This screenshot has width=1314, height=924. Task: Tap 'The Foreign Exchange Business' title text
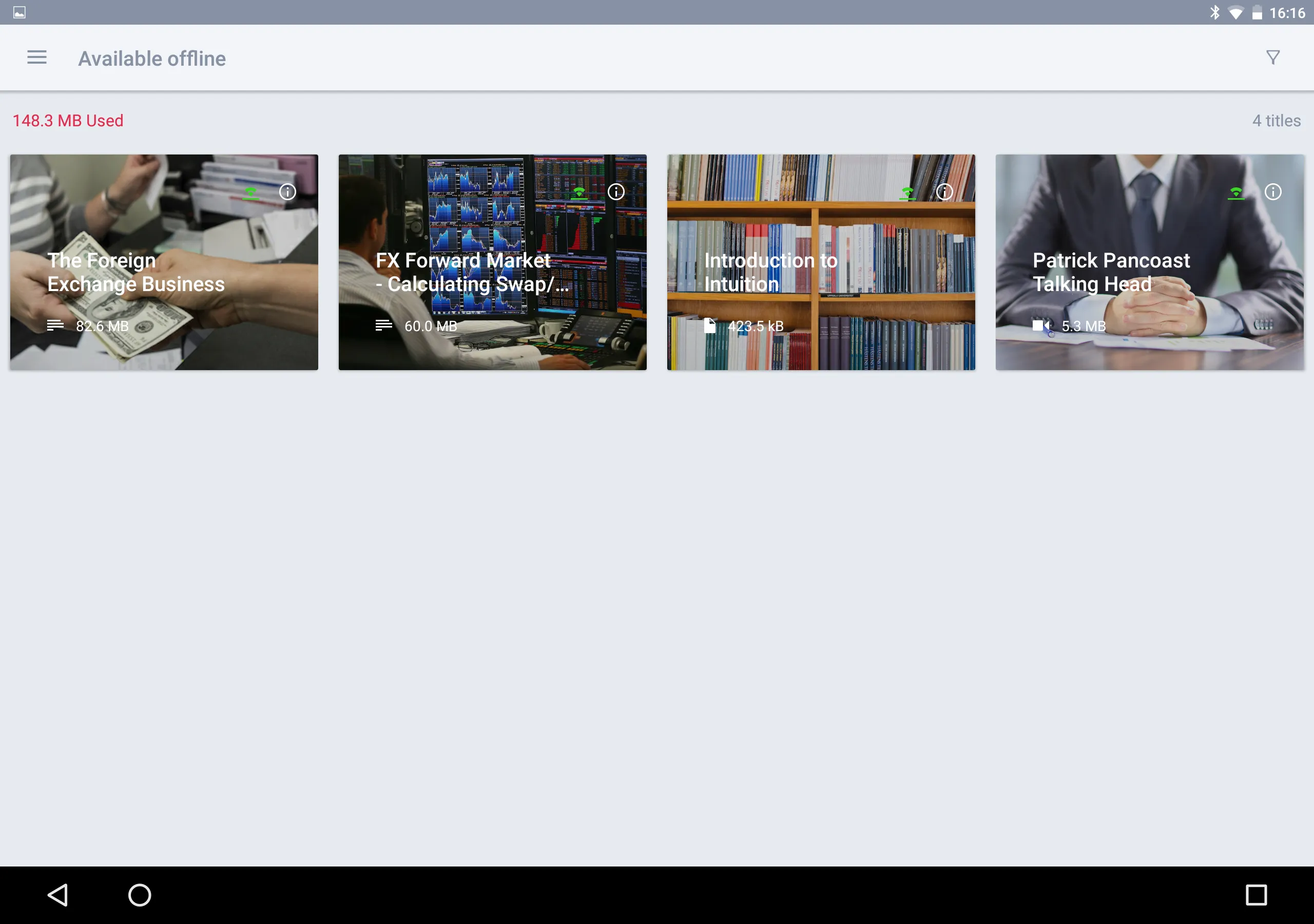coord(136,273)
